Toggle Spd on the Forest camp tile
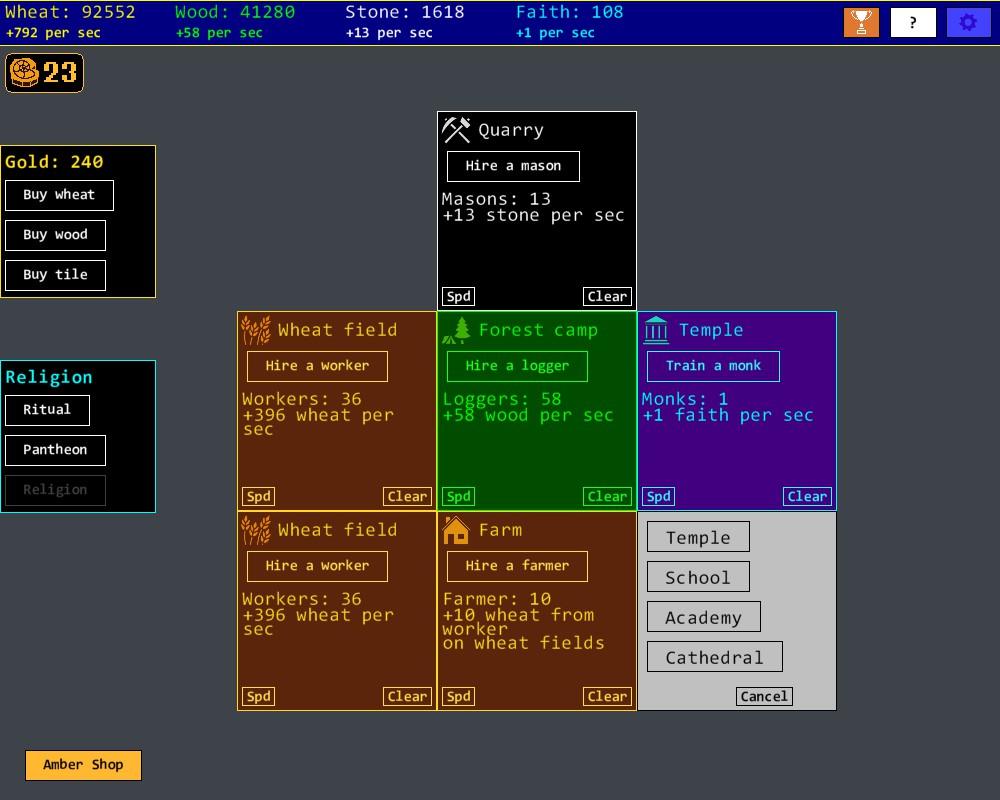This screenshot has width=1000, height=800. coord(458,496)
